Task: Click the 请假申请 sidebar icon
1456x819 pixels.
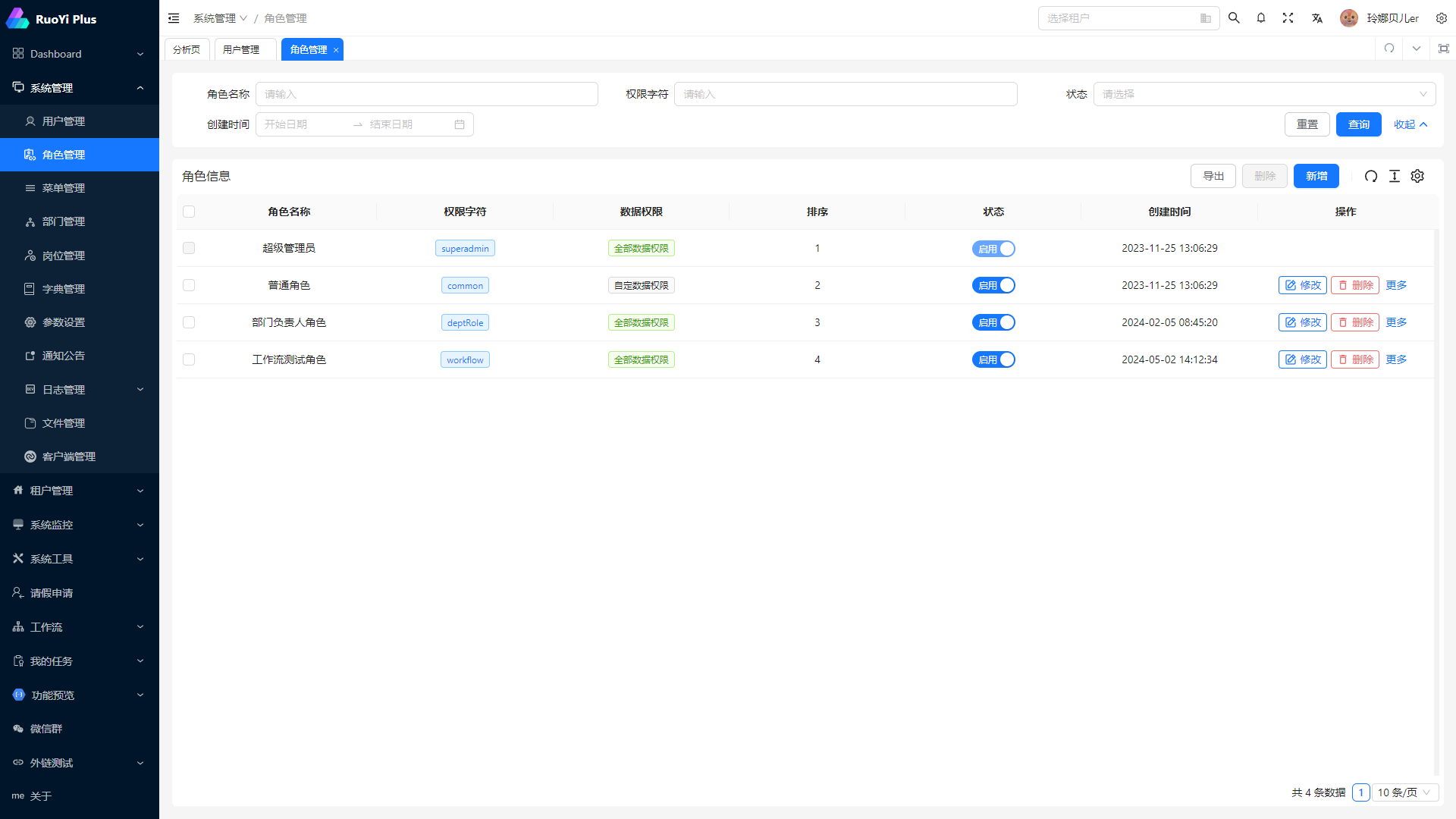Action: tap(18, 593)
